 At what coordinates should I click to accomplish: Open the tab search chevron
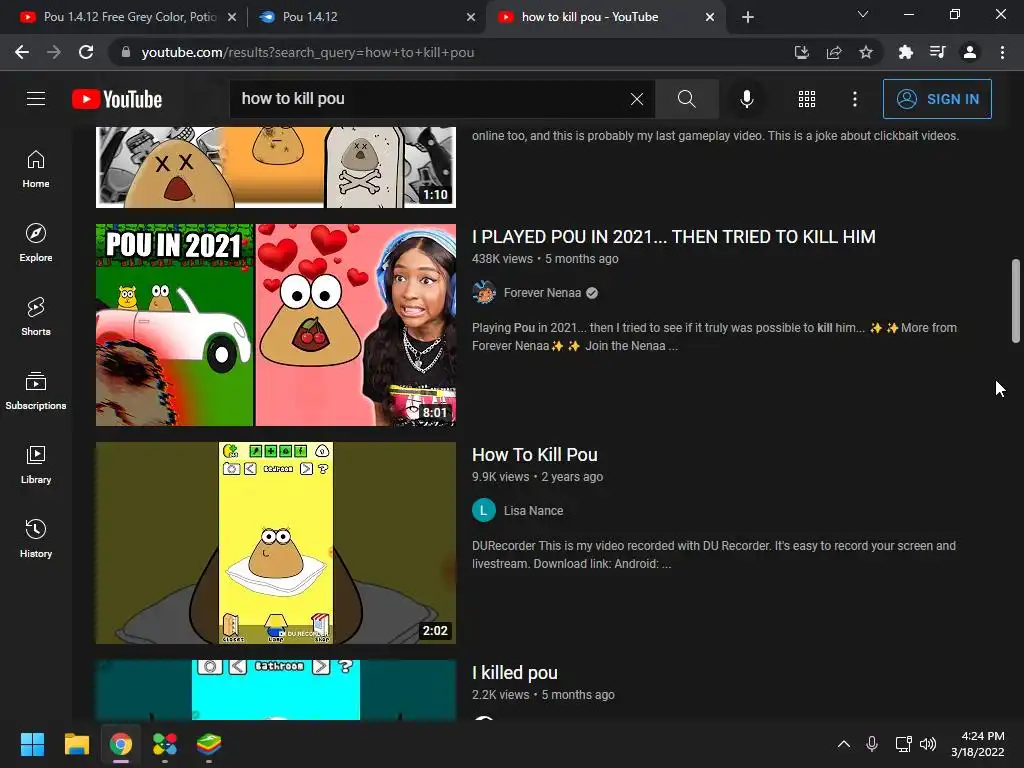coord(863,14)
